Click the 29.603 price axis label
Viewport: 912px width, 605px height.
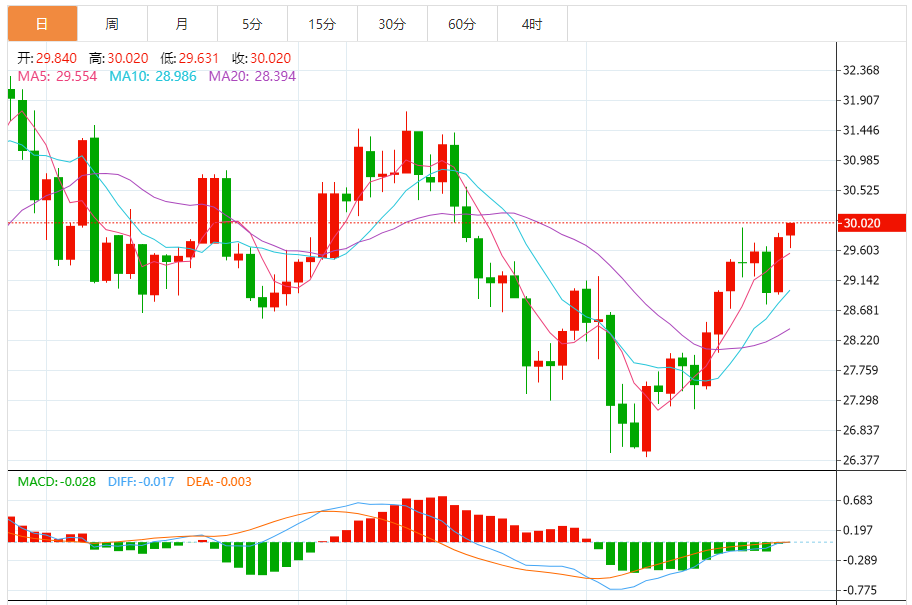pos(861,250)
